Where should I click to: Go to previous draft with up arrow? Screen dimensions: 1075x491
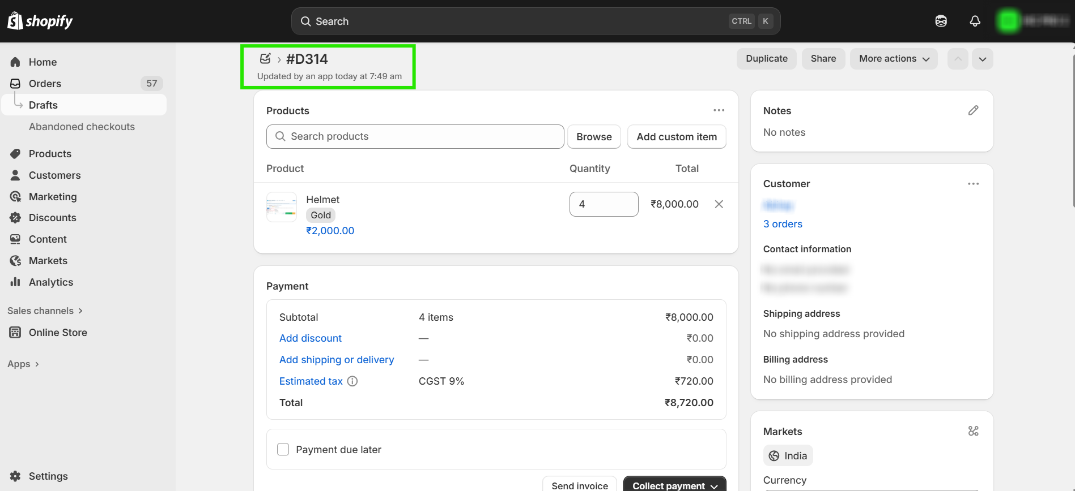click(x=957, y=59)
